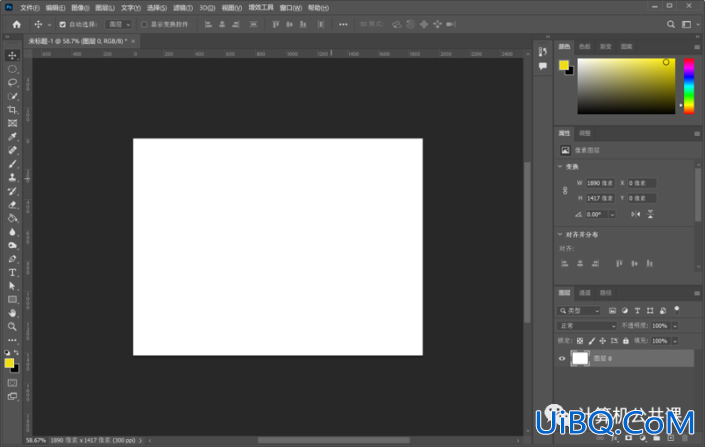Image resolution: width=705 pixels, height=447 pixels.
Task: Select the Frame tool
Action: point(12,123)
